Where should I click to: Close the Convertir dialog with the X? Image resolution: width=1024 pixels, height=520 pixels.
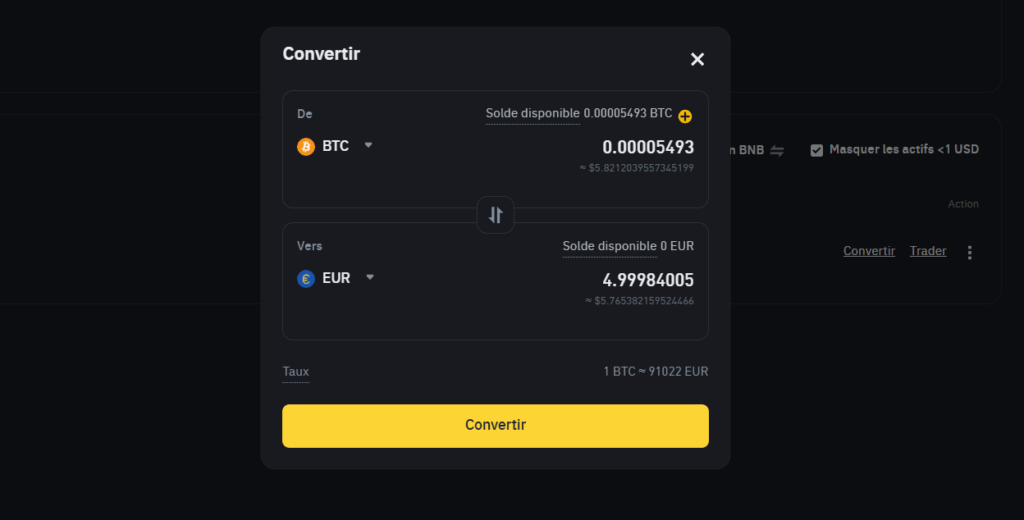[697, 59]
